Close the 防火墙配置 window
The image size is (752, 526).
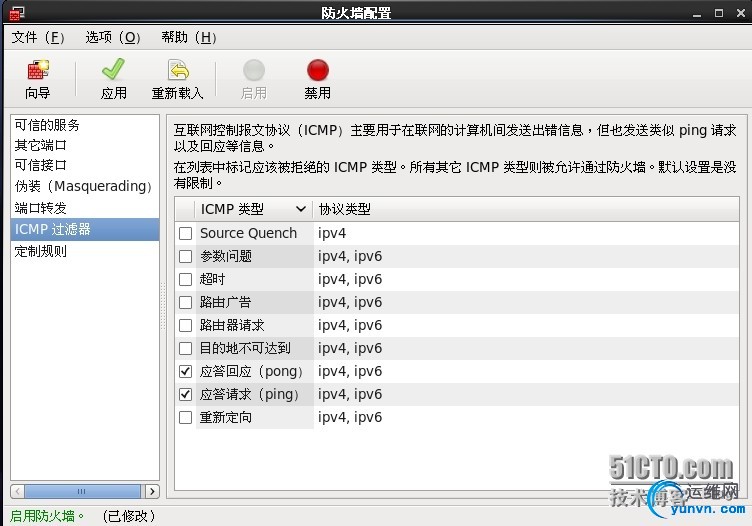pos(740,13)
